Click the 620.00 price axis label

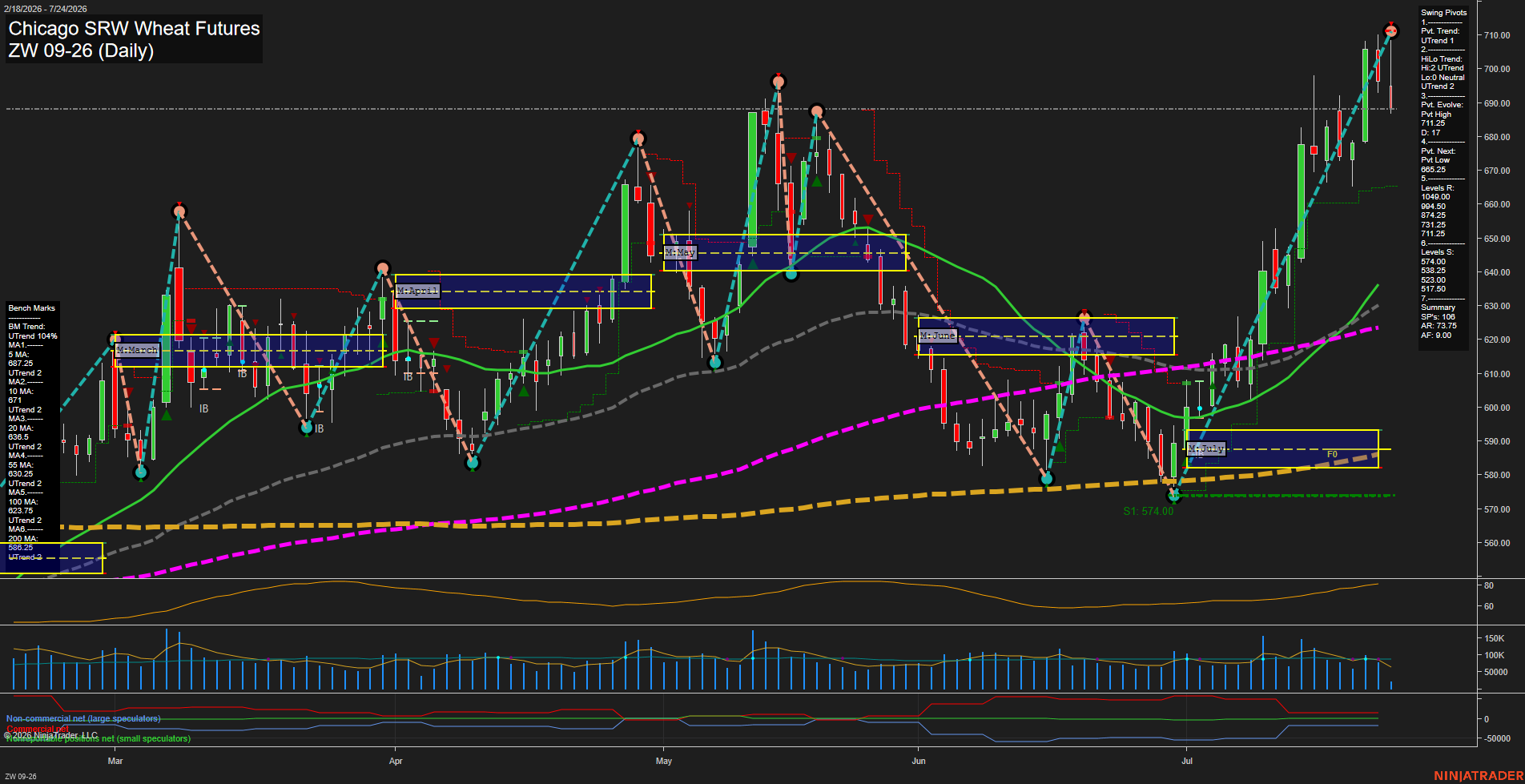[x=1497, y=340]
